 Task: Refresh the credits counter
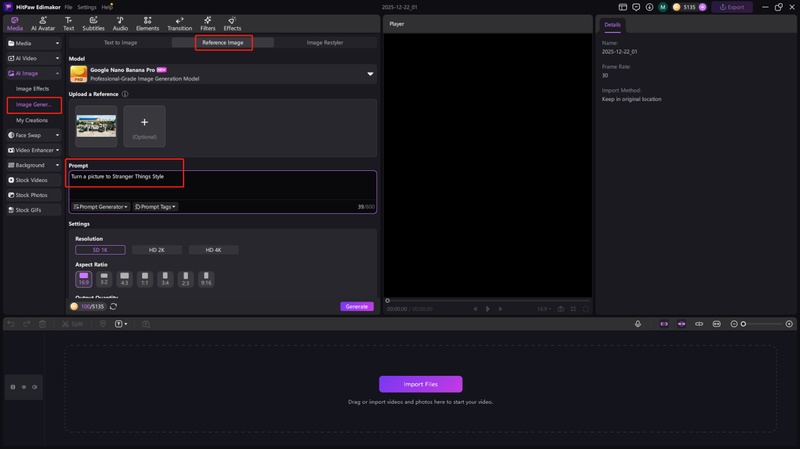click(113, 307)
